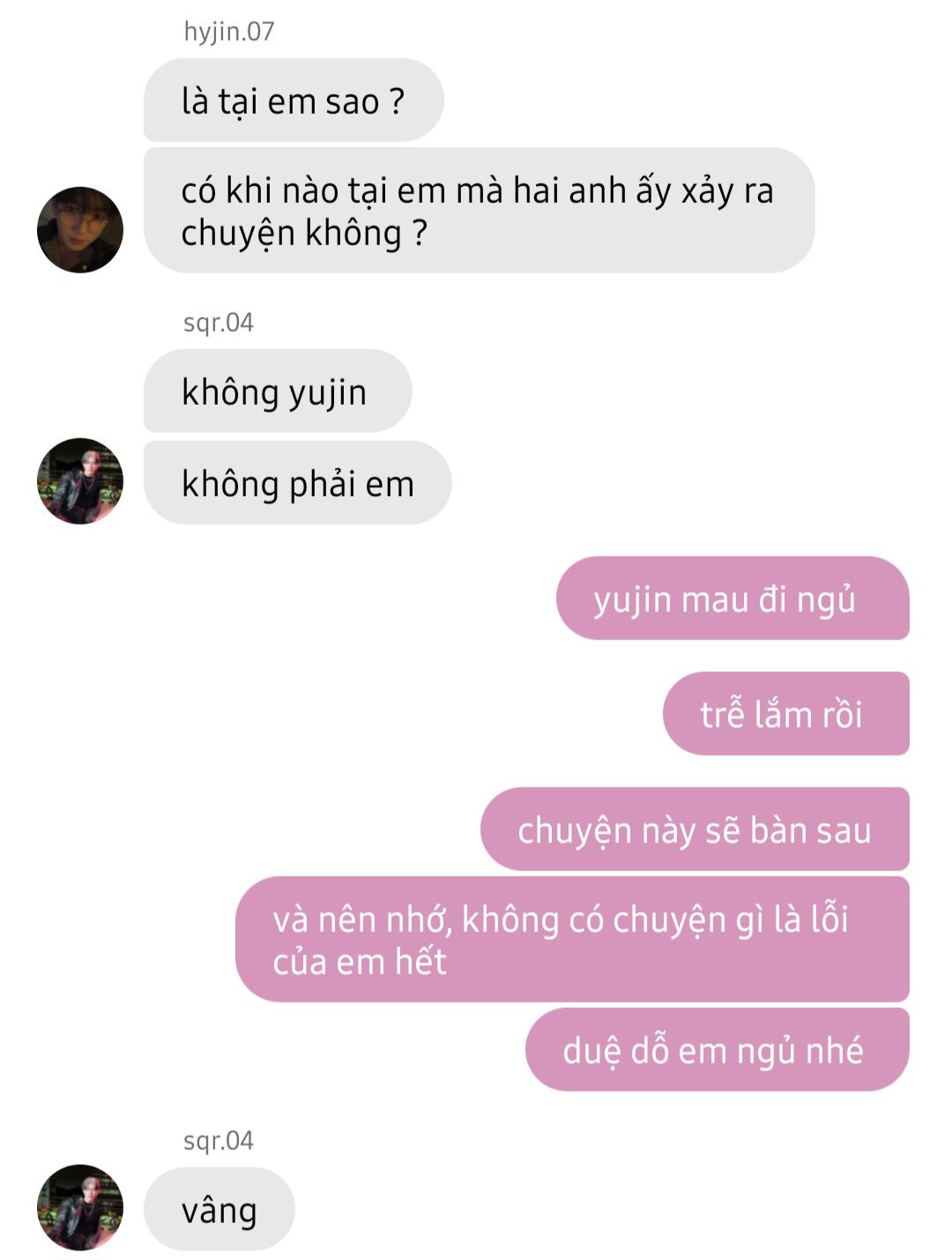Select the "có khi nào tại em" message bubble
This screenshot has width=952, height=1260.
[480, 211]
